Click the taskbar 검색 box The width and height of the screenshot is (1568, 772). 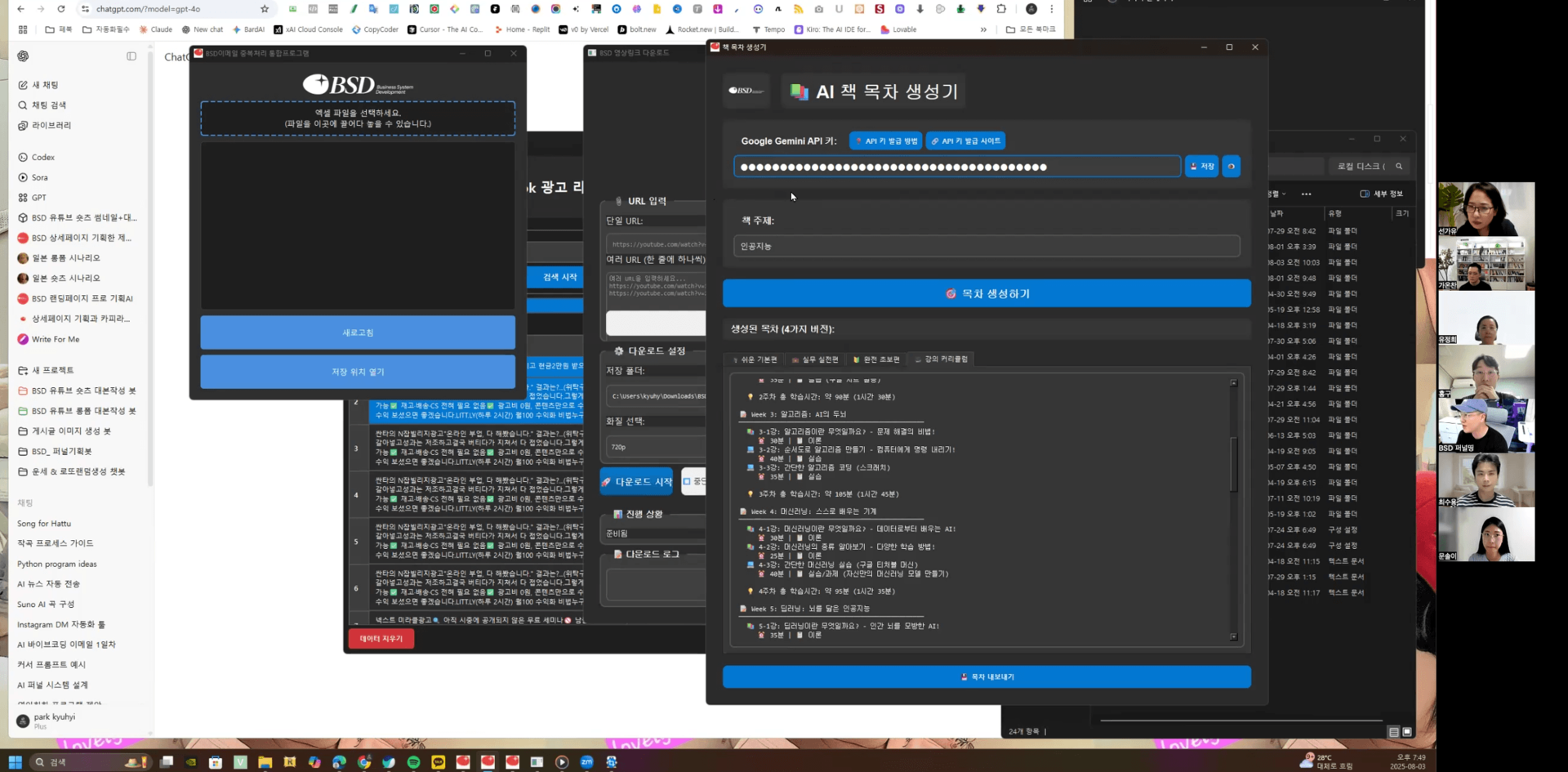pos(89,762)
